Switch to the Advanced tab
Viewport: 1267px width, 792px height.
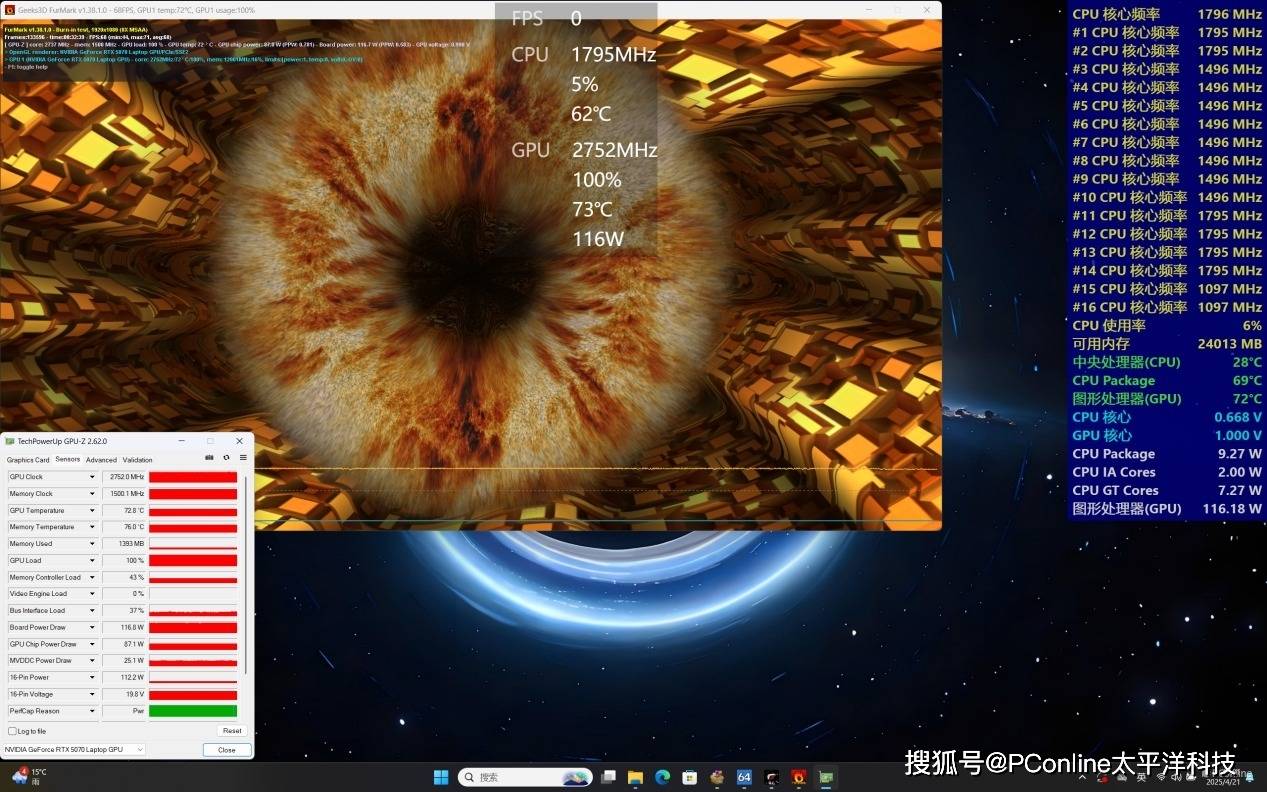click(x=101, y=460)
